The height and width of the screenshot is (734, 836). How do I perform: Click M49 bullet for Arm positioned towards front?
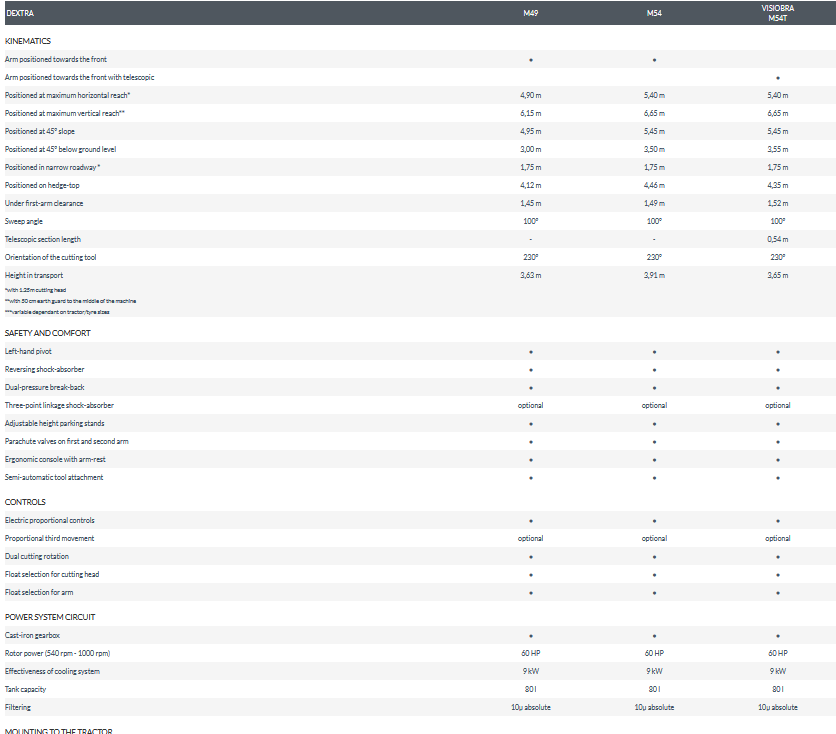coord(530,60)
